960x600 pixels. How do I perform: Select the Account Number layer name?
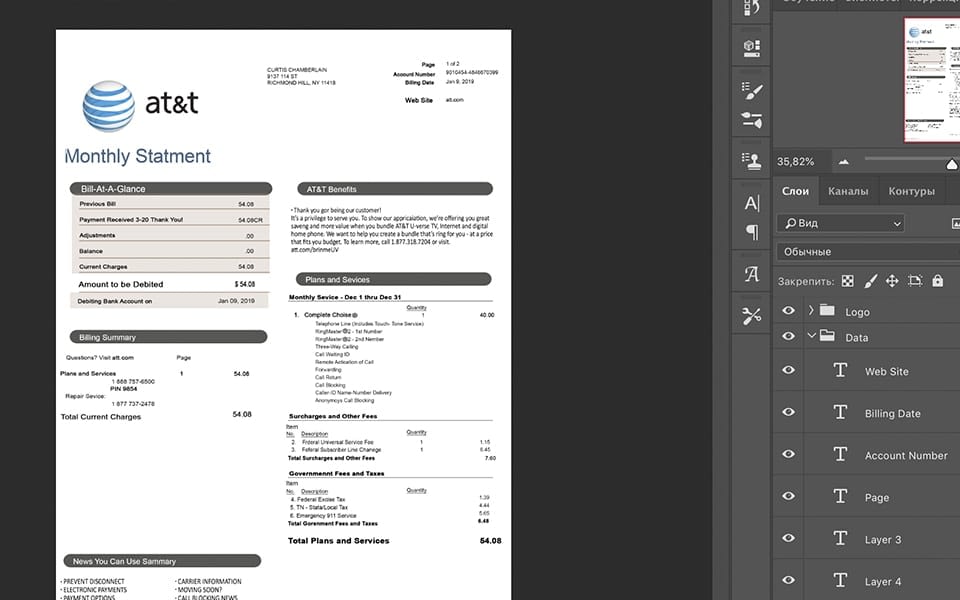tap(906, 456)
